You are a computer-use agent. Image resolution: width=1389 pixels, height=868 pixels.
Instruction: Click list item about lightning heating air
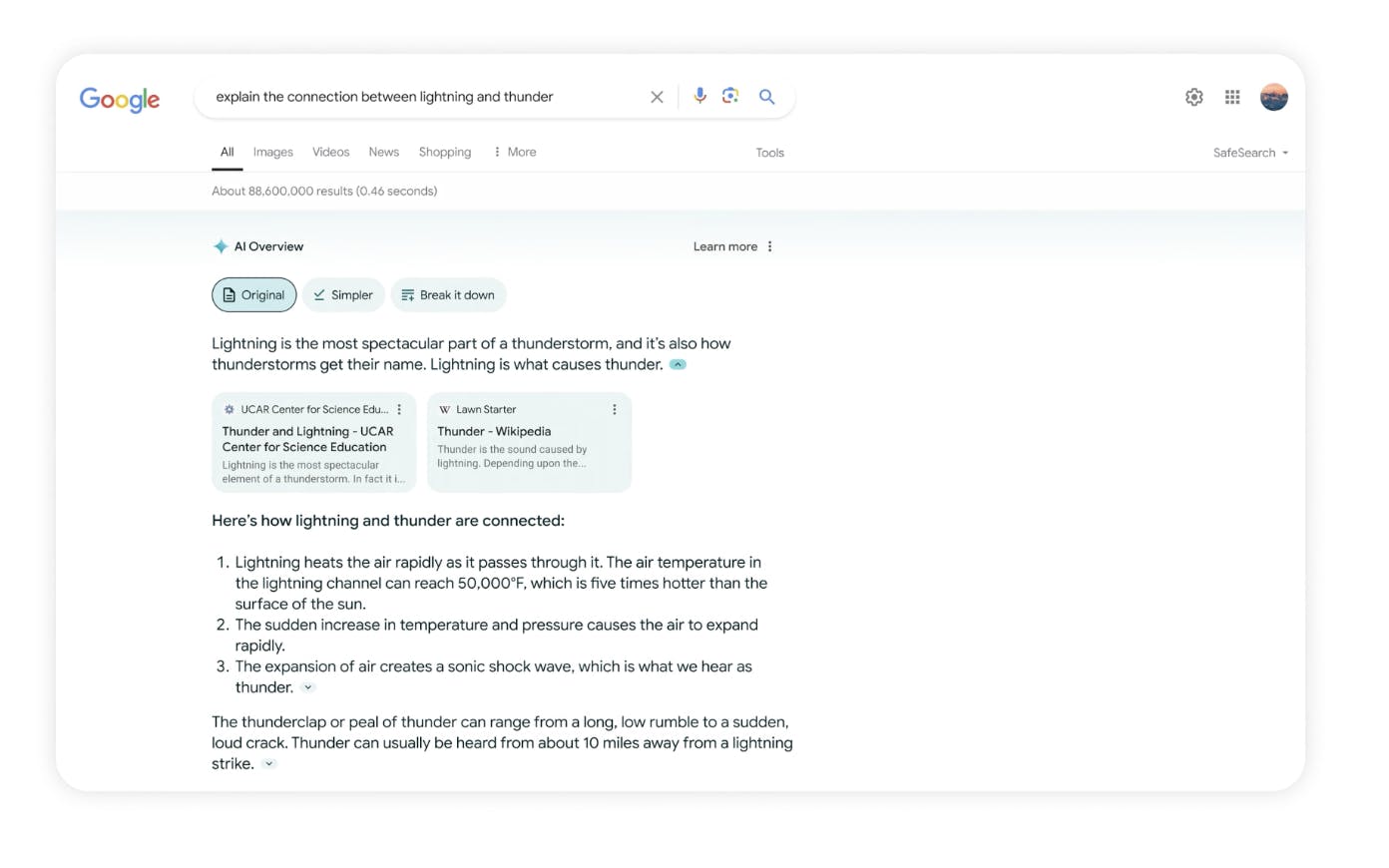[x=501, y=583]
